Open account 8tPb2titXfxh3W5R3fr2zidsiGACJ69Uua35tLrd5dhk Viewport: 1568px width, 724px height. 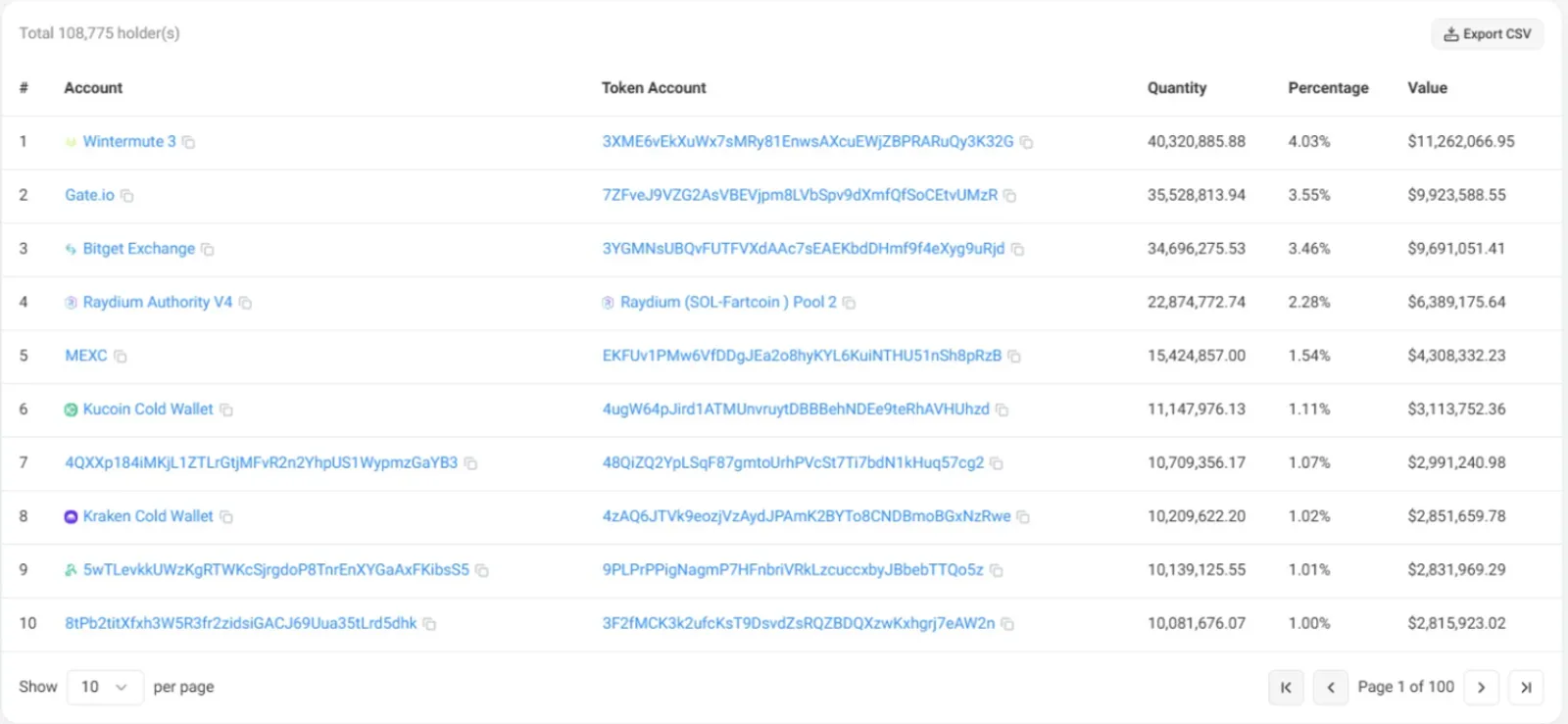pos(240,623)
